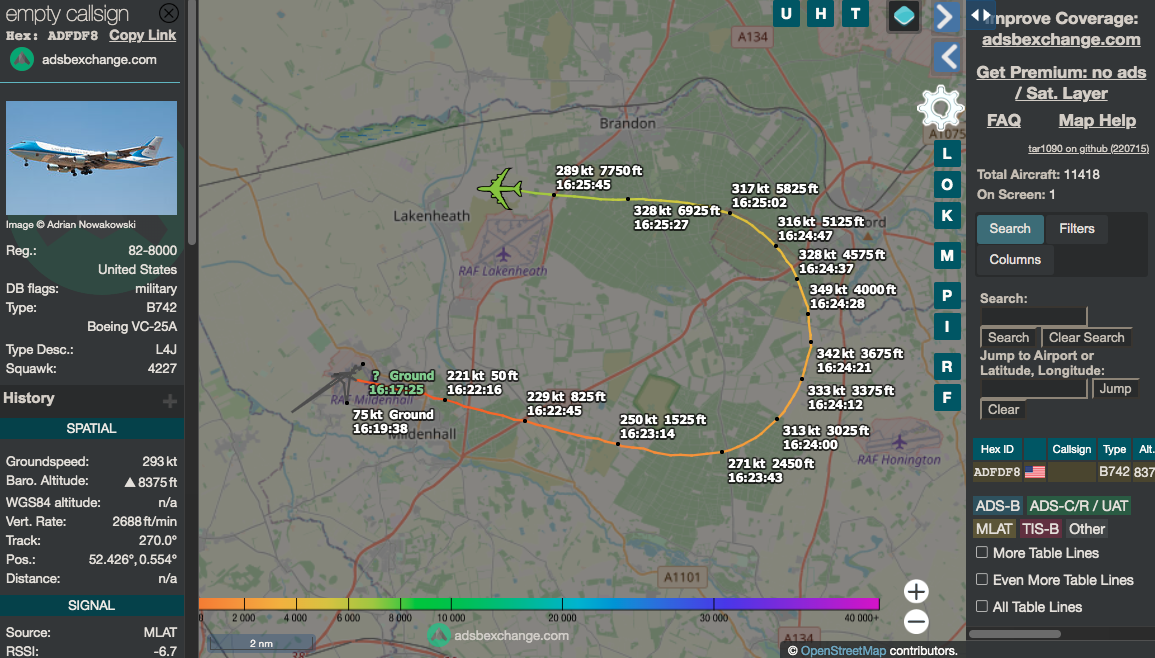This screenshot has width=1155, height=658.
Task: Toggle the T map button
Action: point(855,13)
